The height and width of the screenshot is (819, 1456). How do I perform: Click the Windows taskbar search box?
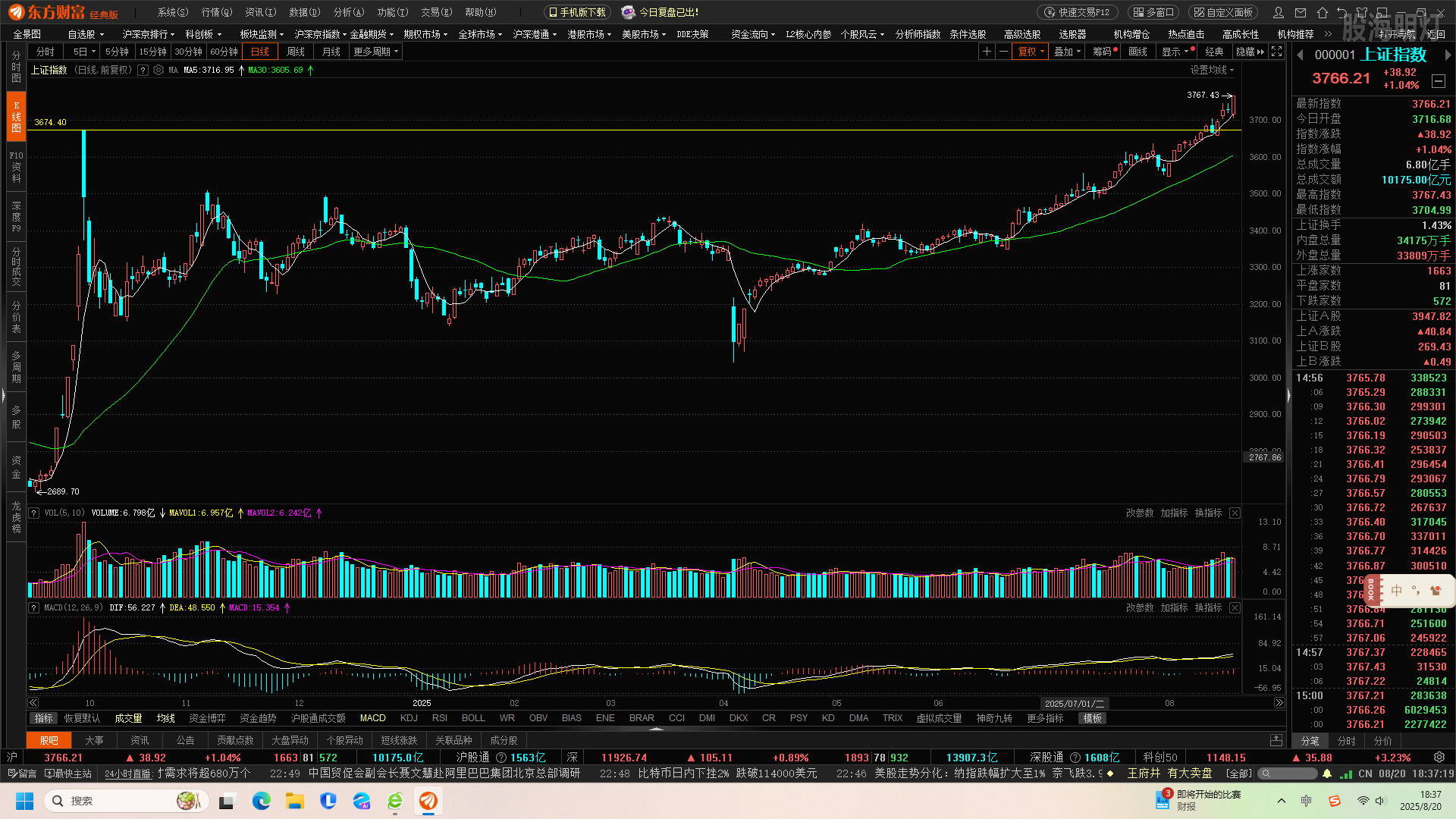pos(125,801)
